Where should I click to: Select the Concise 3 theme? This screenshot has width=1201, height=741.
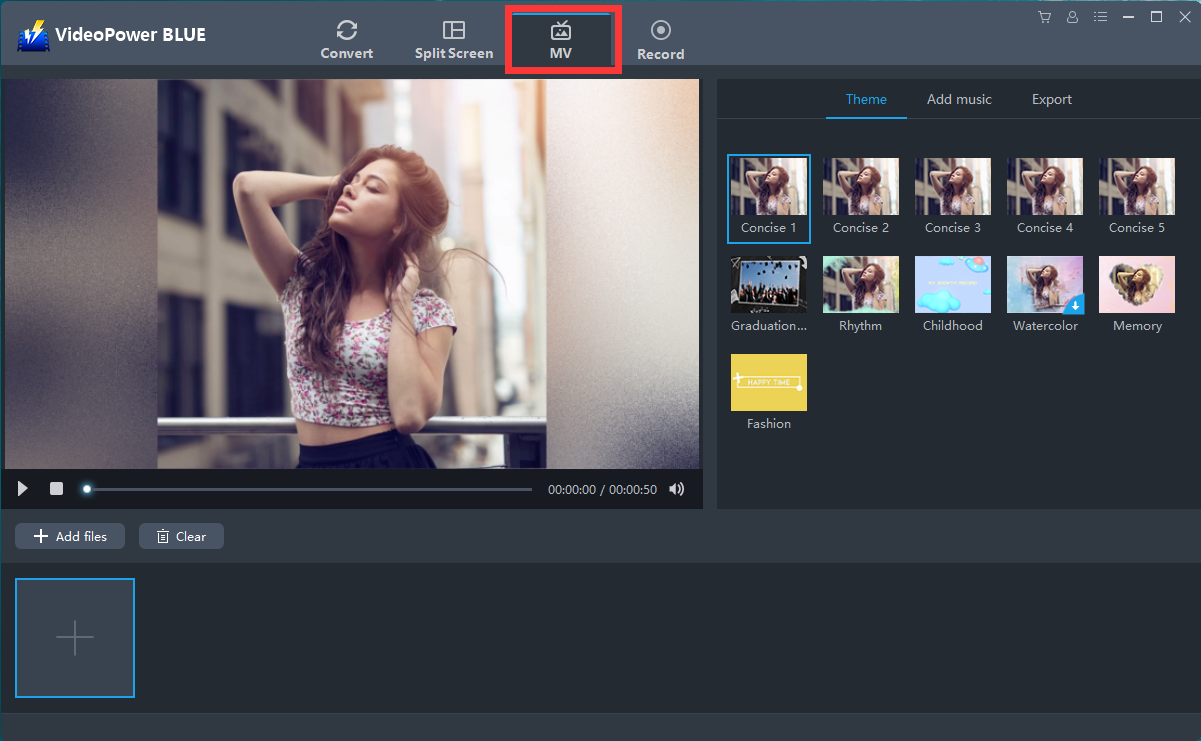952,186
